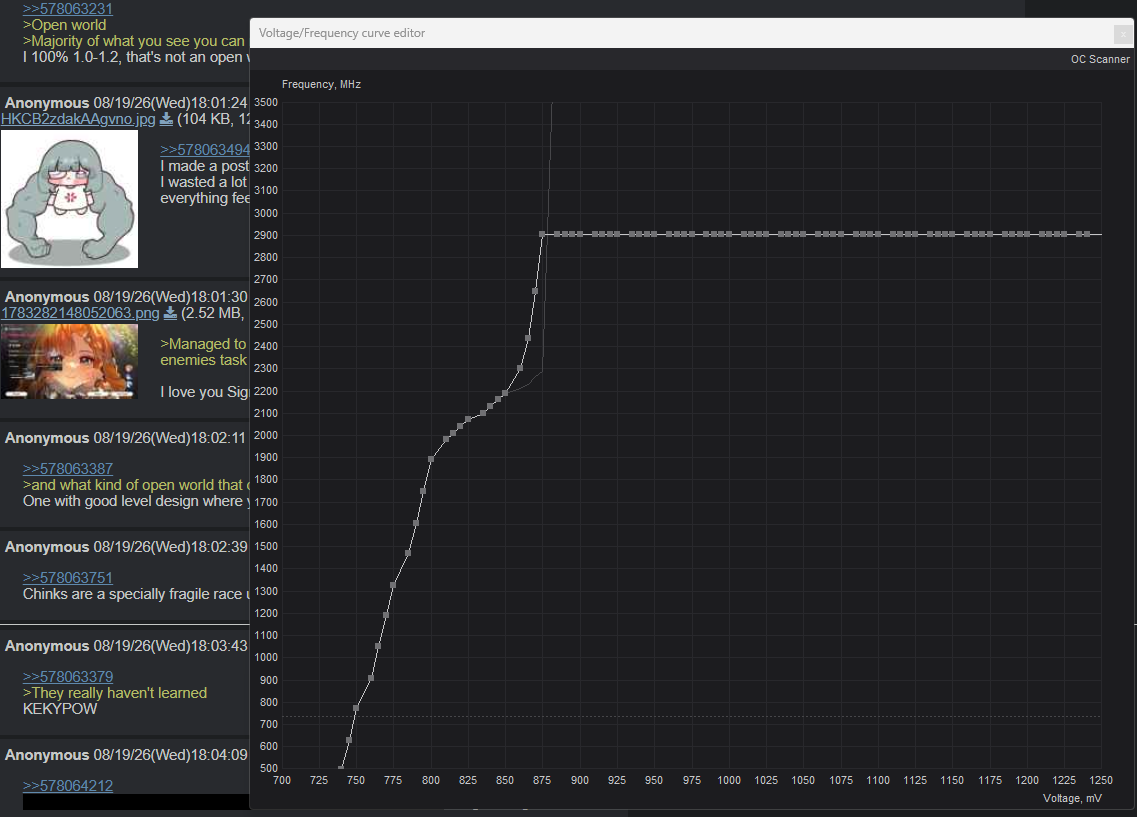Click the OC Scanner button
Screen dimensions: 1137x817
1099,59
